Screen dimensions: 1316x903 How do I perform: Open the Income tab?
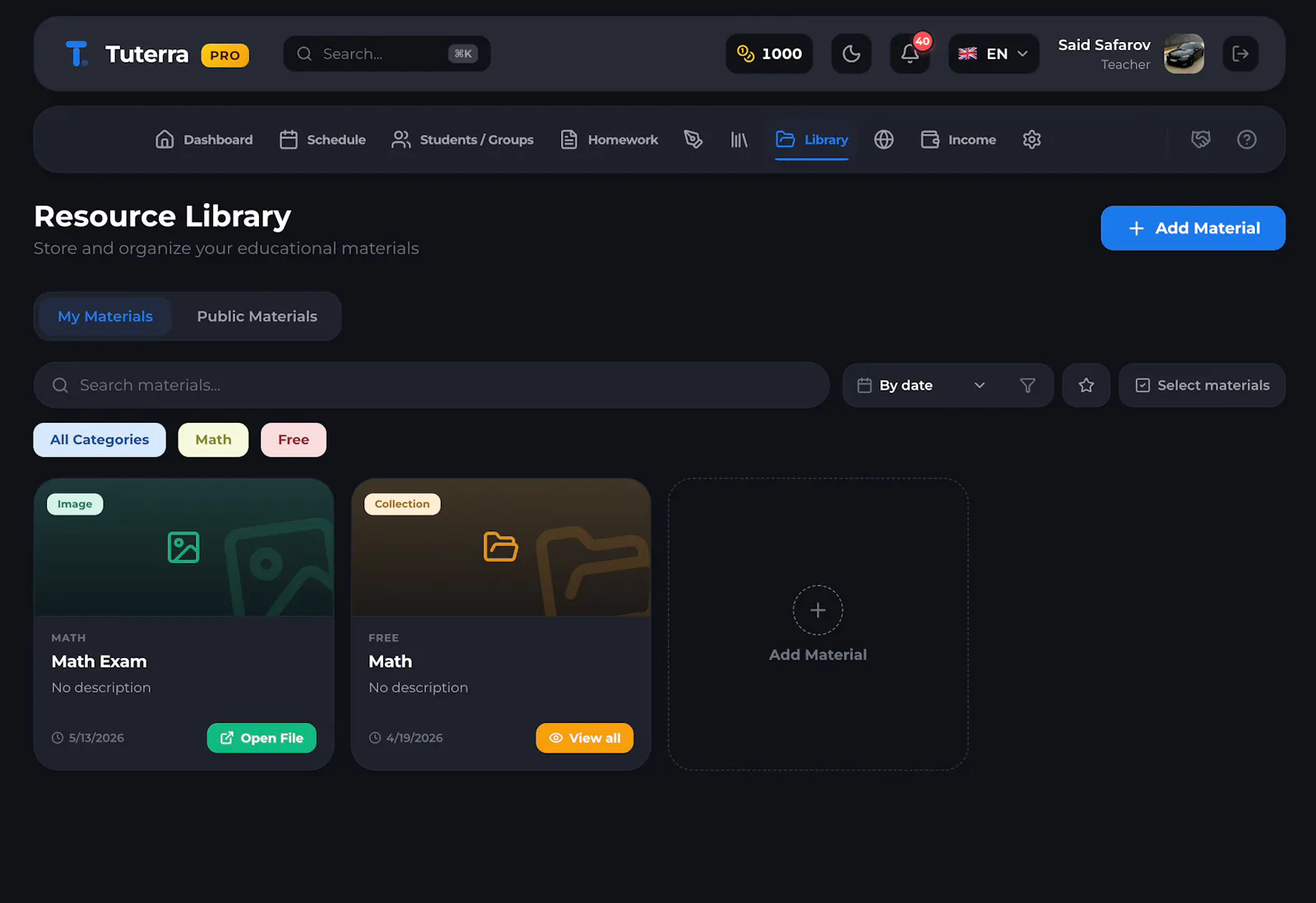pyautogui.click(x=958, y=140)
